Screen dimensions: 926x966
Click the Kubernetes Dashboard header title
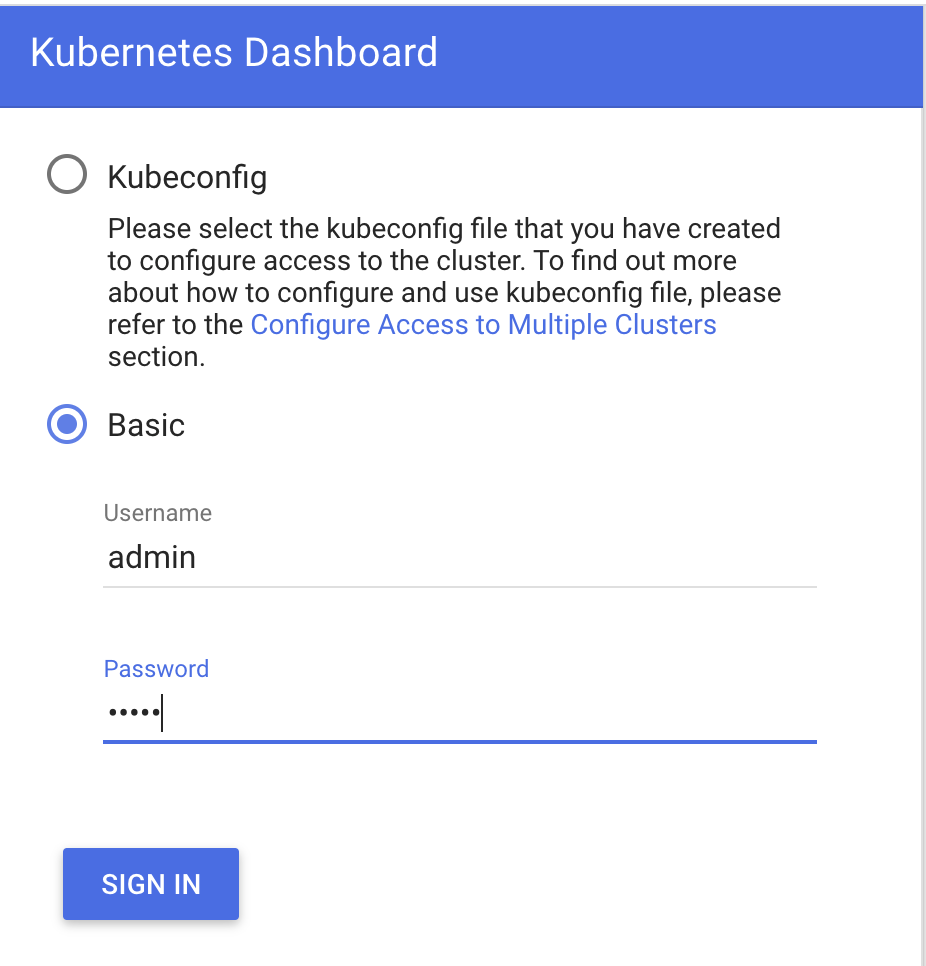(234, 52)
